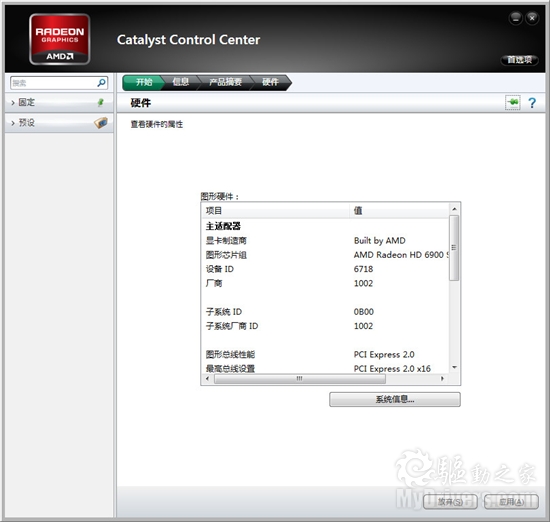Go to the 产品摘要 breadcrumb tab
The width and height of the screenshot is (550, 522).
tap(225, 82)
